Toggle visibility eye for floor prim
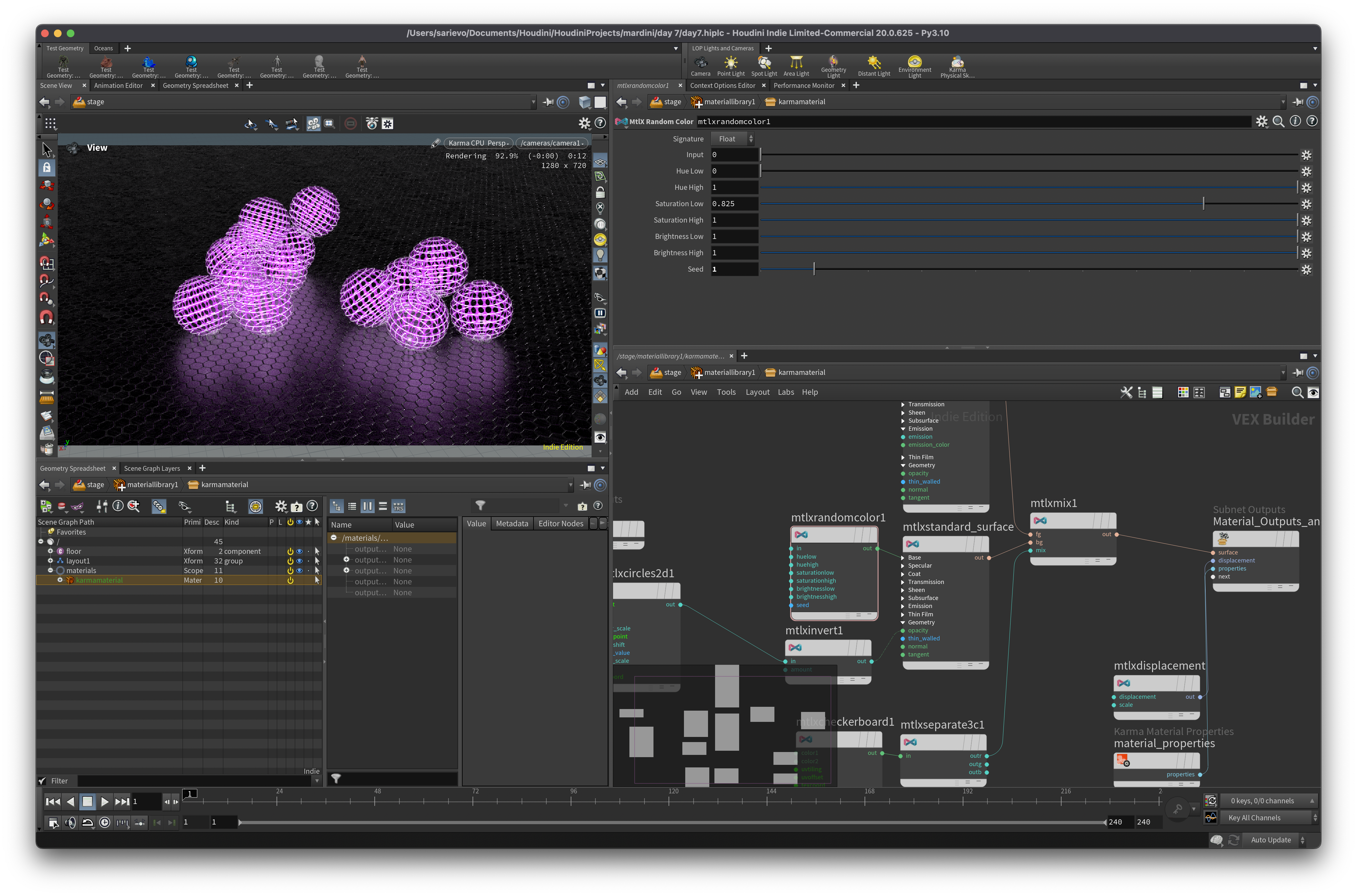Viewport: 1357px width, 896px height. click(x=299, y=551)
